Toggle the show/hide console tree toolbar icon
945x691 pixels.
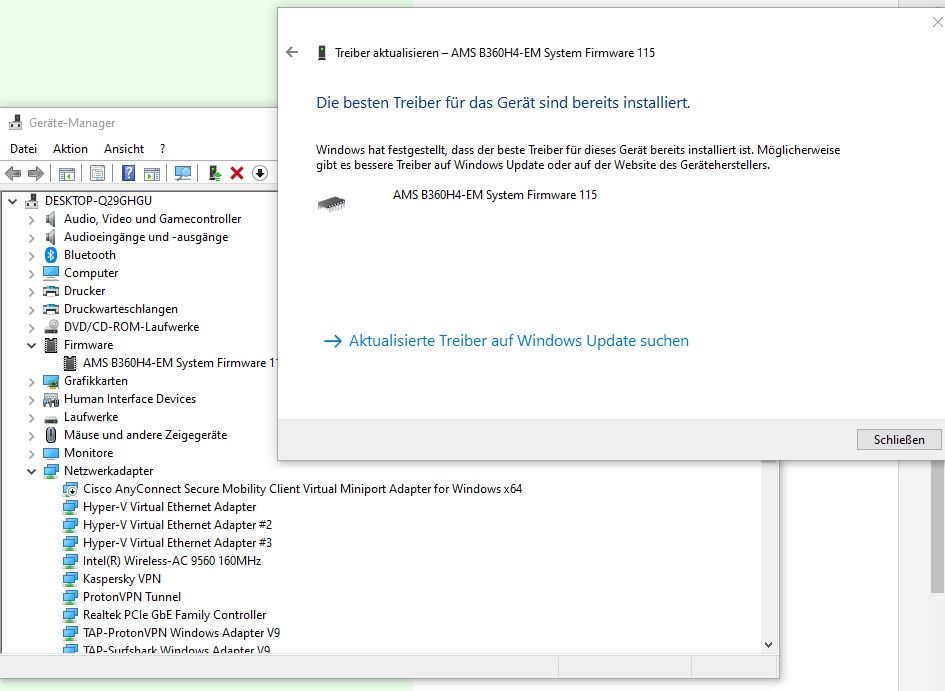pos(67,174)
